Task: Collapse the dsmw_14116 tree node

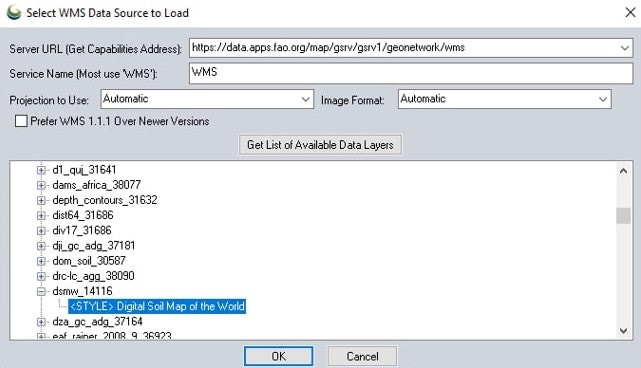Action: pyautogui.click(x=41, y=291)
